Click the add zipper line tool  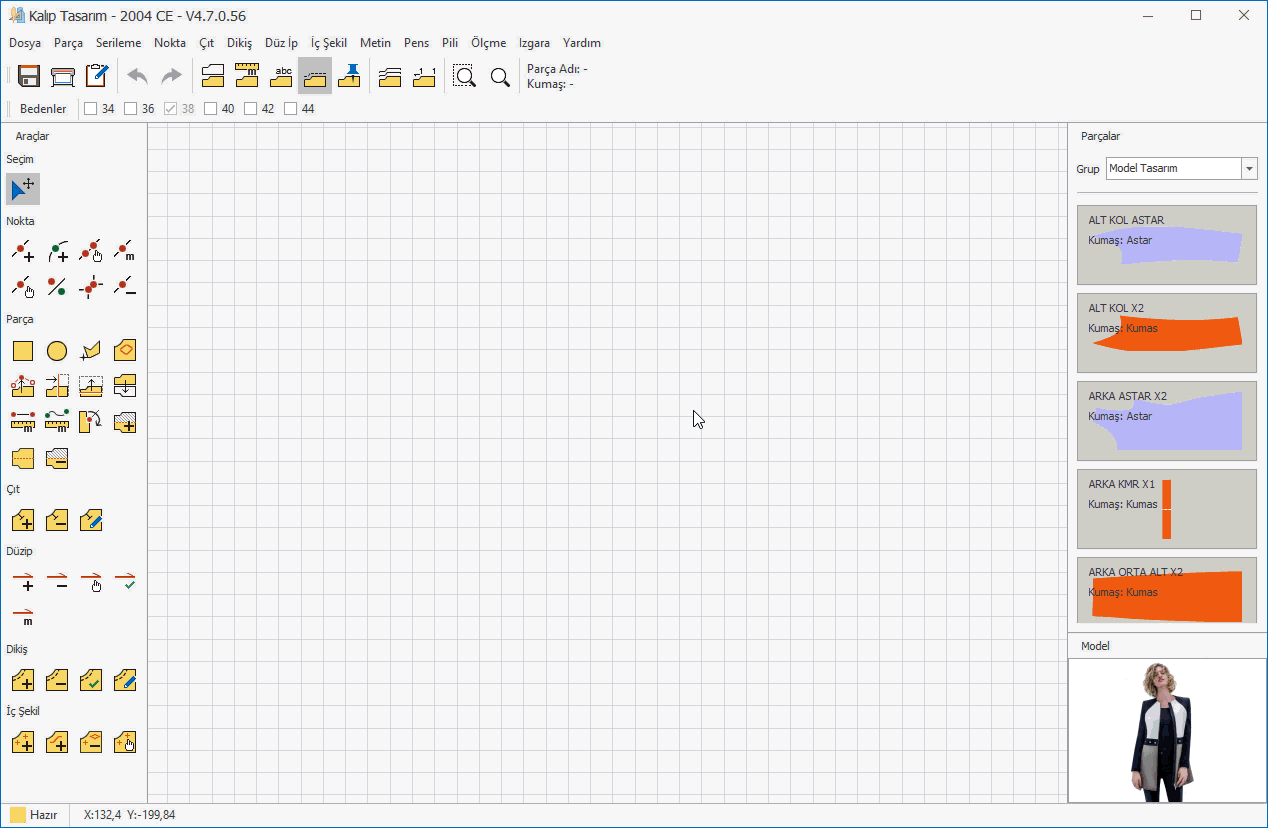point(23,581)
